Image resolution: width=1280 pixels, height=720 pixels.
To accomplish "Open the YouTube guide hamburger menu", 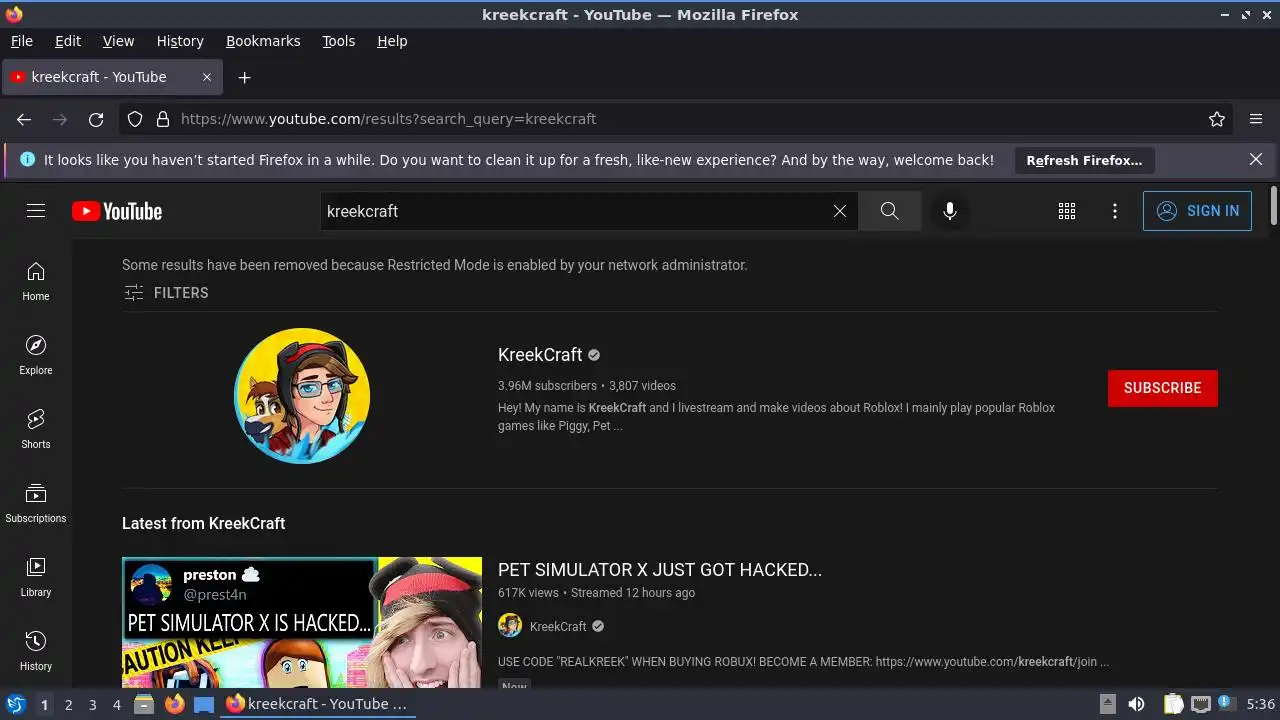I will click(x=36, y=211).
